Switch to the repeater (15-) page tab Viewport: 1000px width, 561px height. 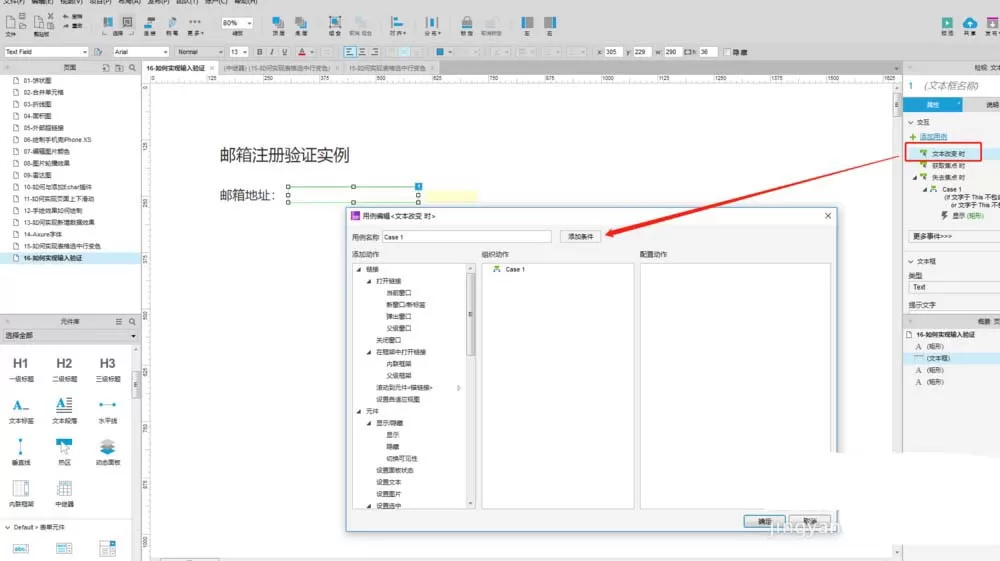coord(278,68)
